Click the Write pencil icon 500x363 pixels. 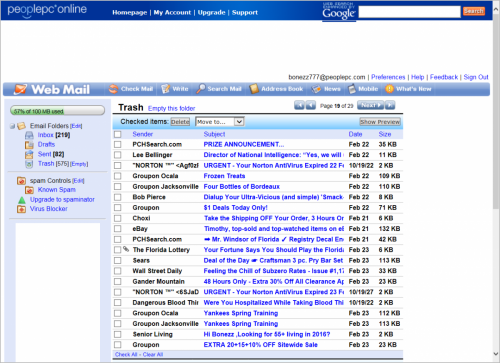(165, 89)
